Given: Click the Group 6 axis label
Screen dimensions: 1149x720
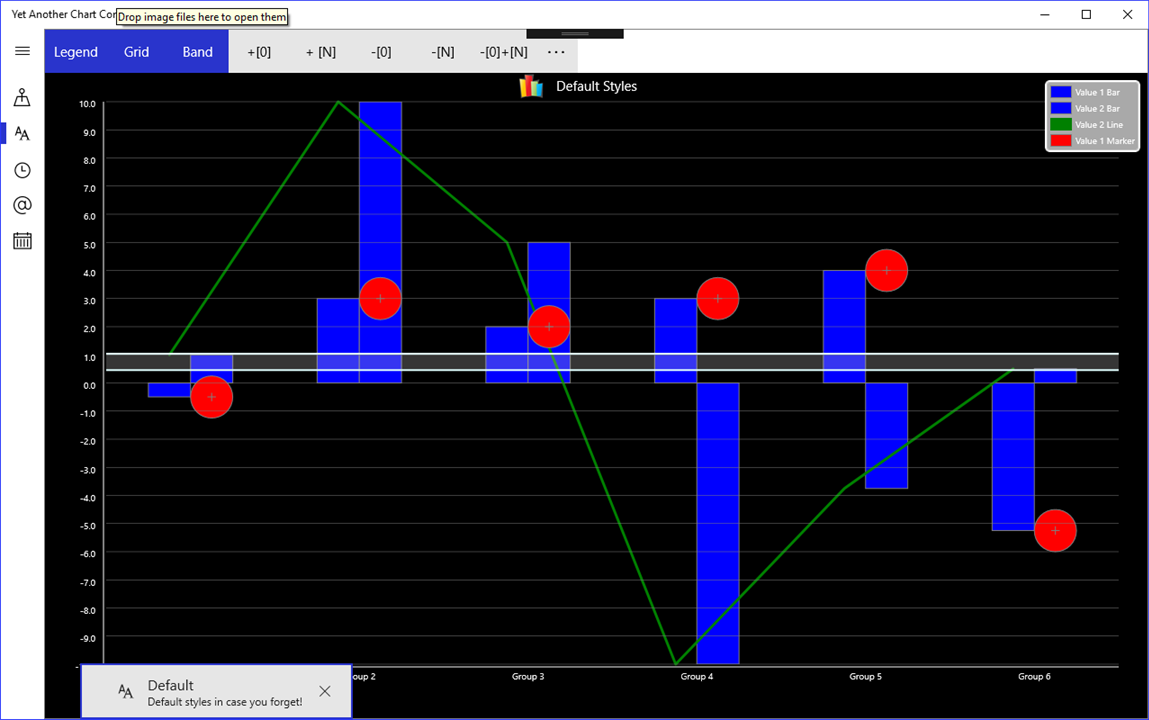Looking at the screenshot, I should [x=1034, y=677].
